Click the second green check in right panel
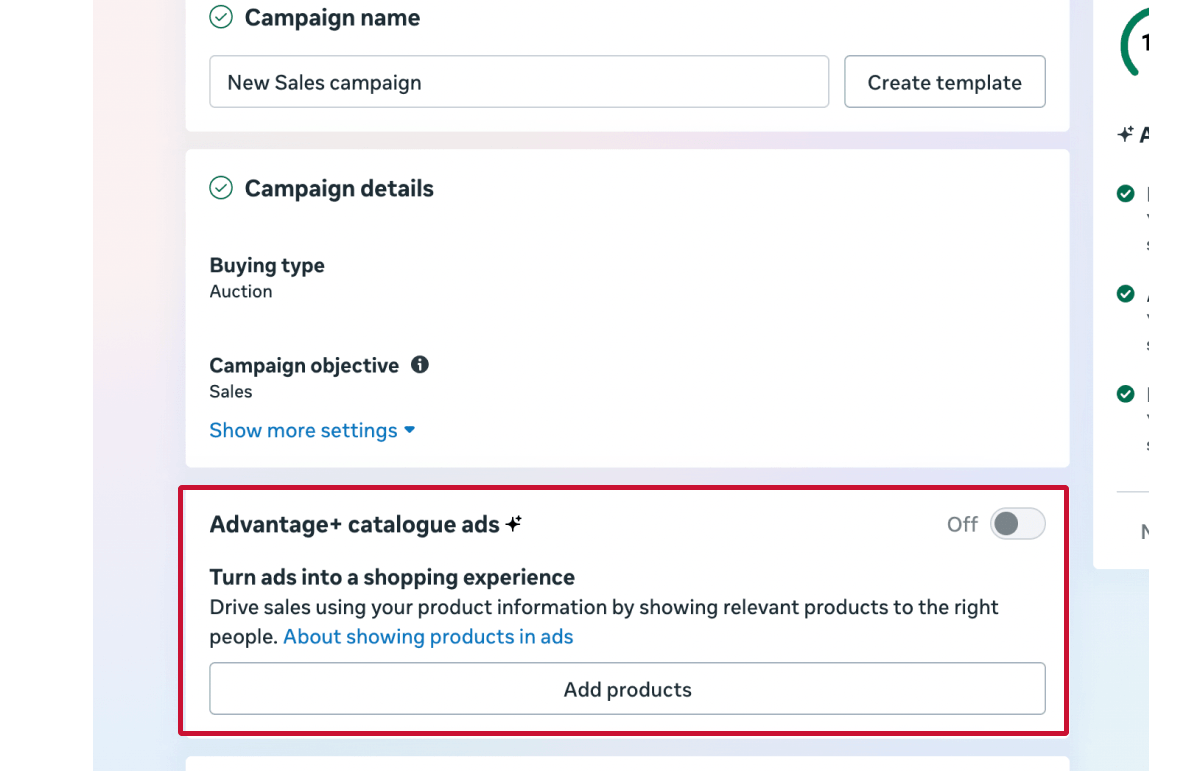The width and height of the screenshot is (1200, 771). [1126, 294]
